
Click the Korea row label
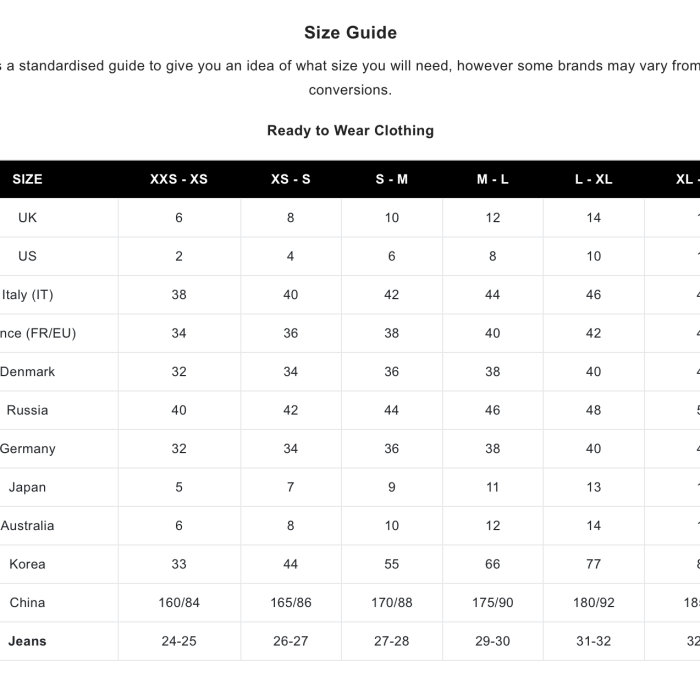click(27, 564)
